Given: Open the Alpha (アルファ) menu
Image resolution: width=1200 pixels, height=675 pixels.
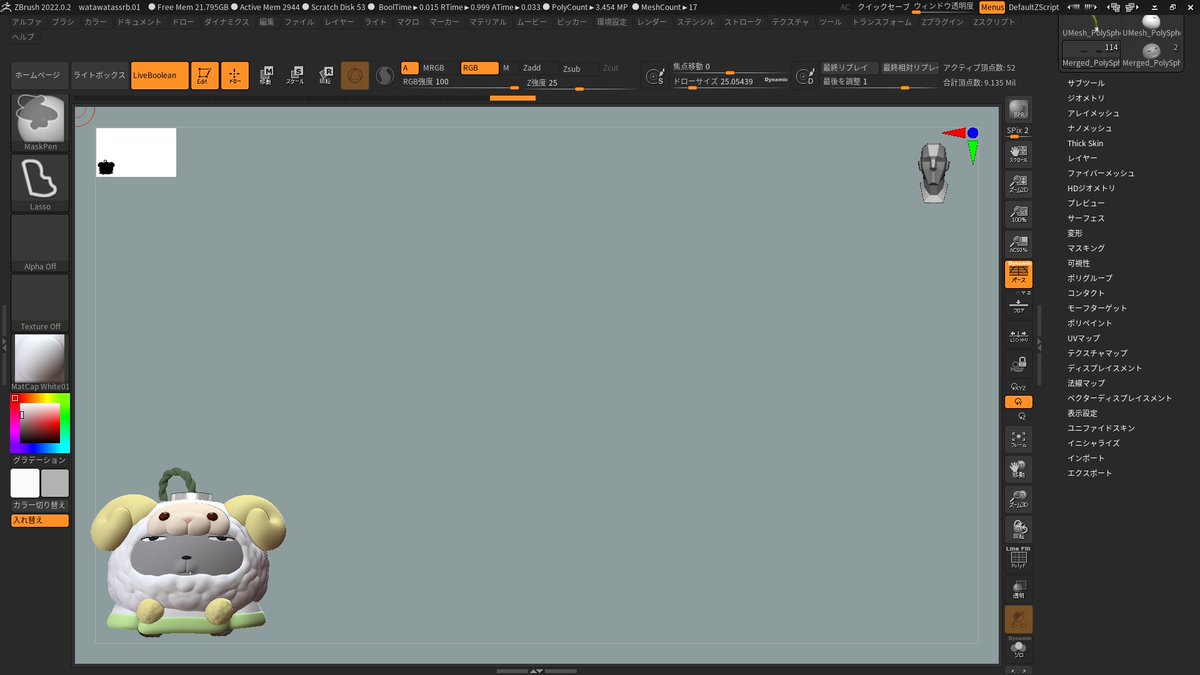Looking at the screenshot, I should click(28, 21).
